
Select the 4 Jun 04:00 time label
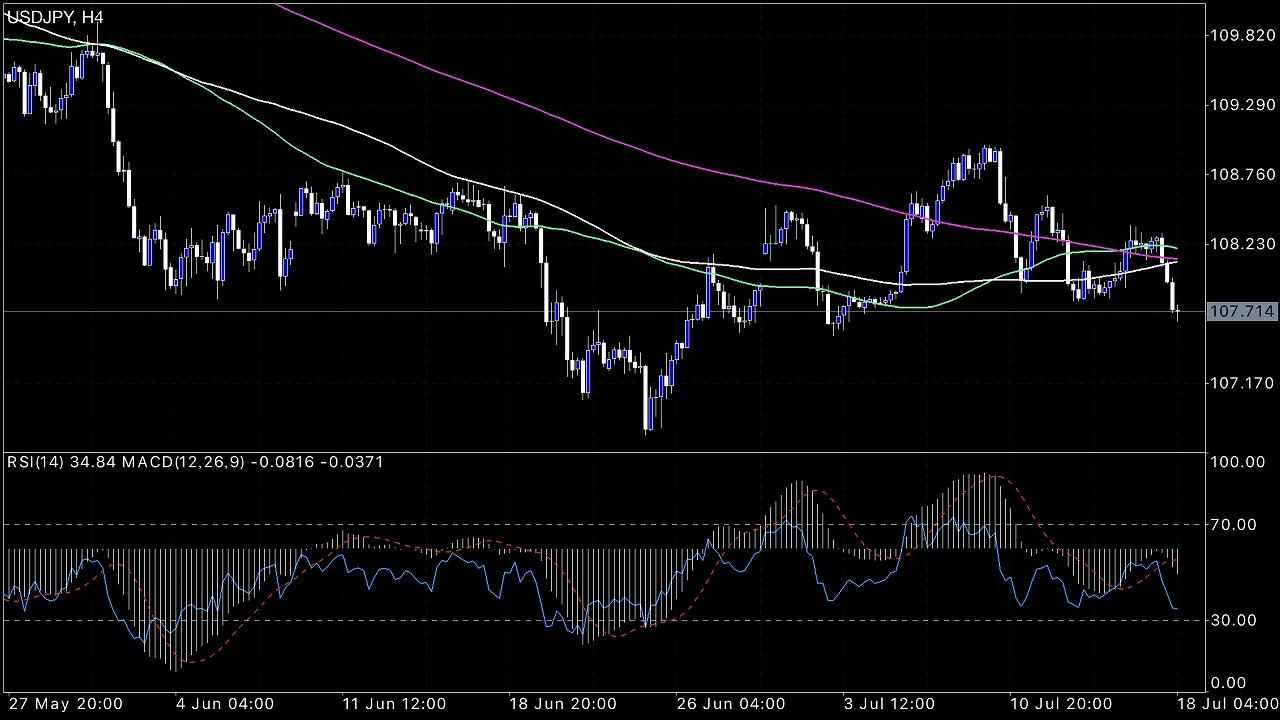click(224, 704)
